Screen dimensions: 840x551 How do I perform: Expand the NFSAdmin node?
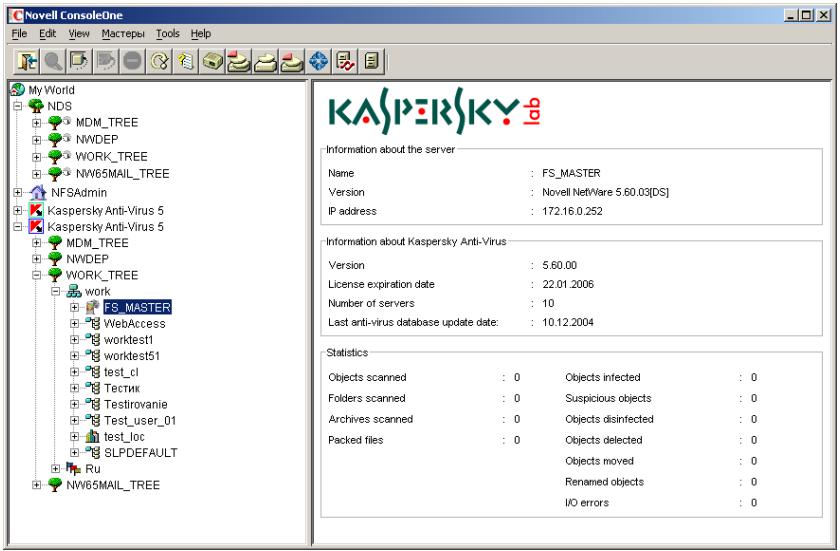18,192
